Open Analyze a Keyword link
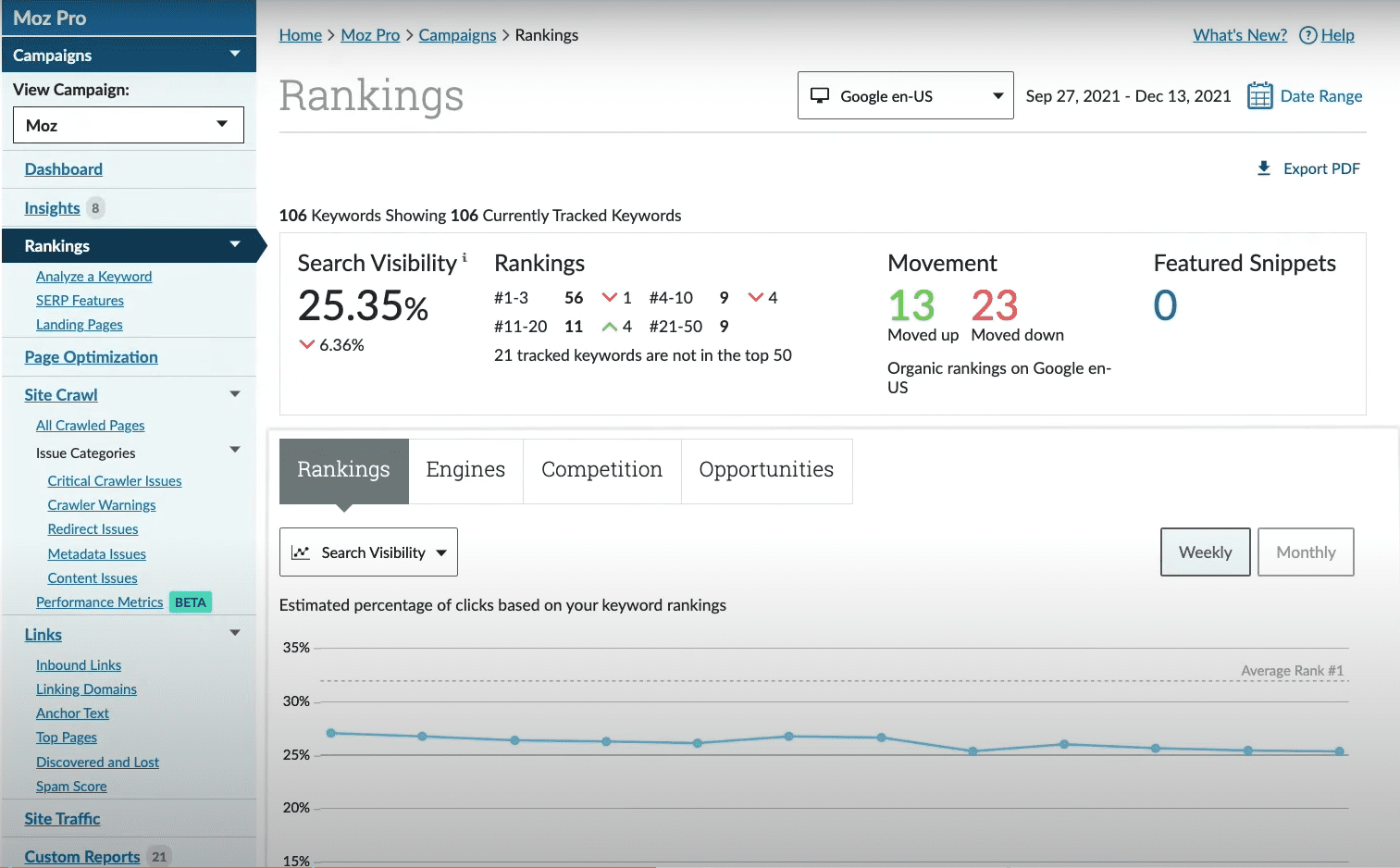Screen dimensions: 1400x868 coord(93,277)
